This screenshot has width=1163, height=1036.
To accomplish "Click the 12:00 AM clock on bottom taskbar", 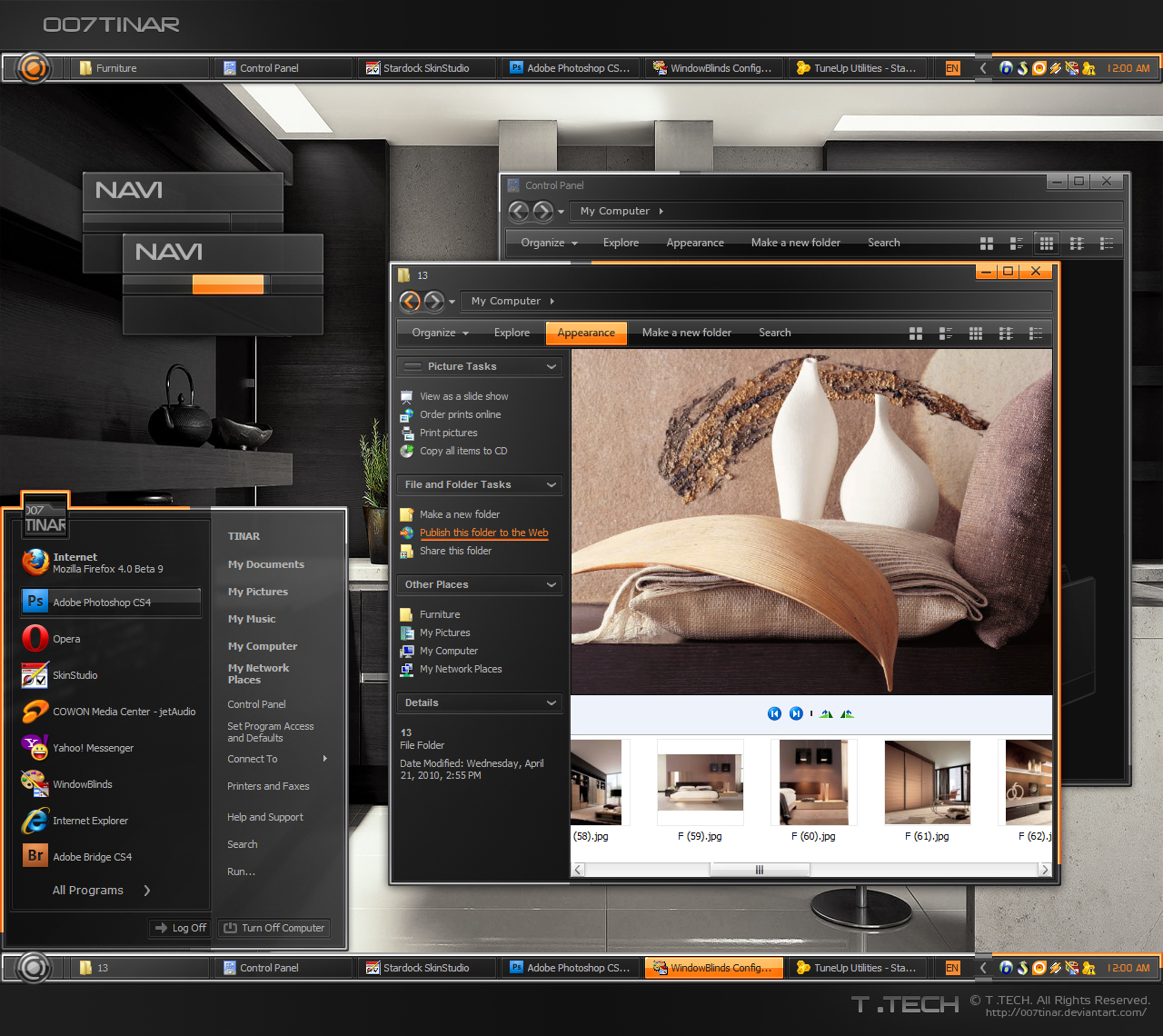I will (x=1128, y=968).
